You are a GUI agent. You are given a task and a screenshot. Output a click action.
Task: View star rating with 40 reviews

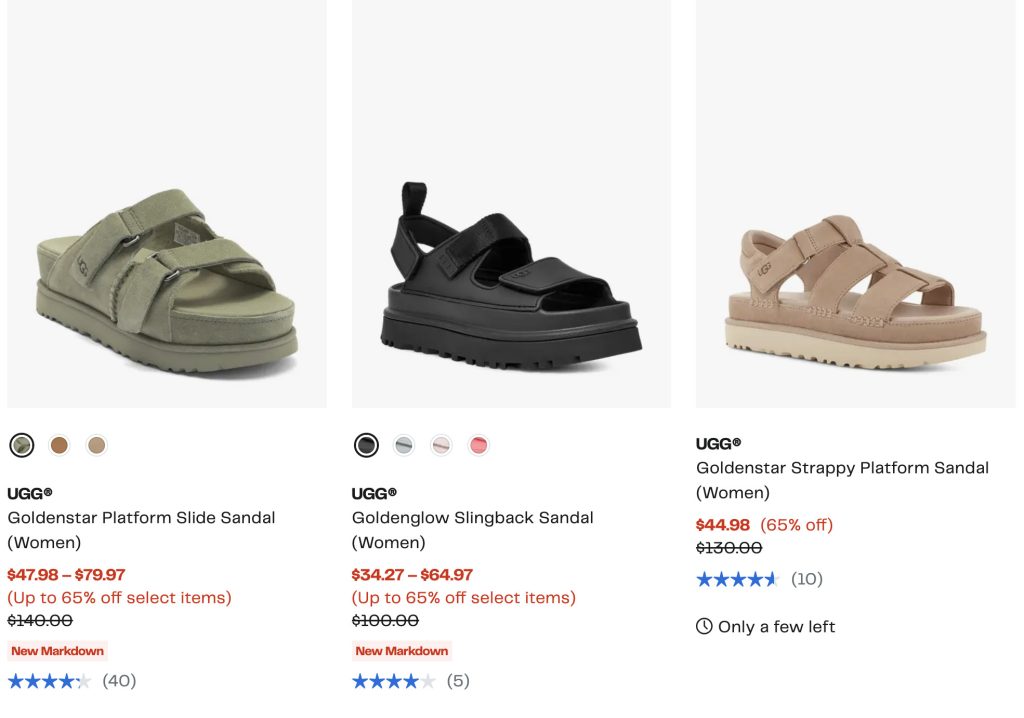49,681
